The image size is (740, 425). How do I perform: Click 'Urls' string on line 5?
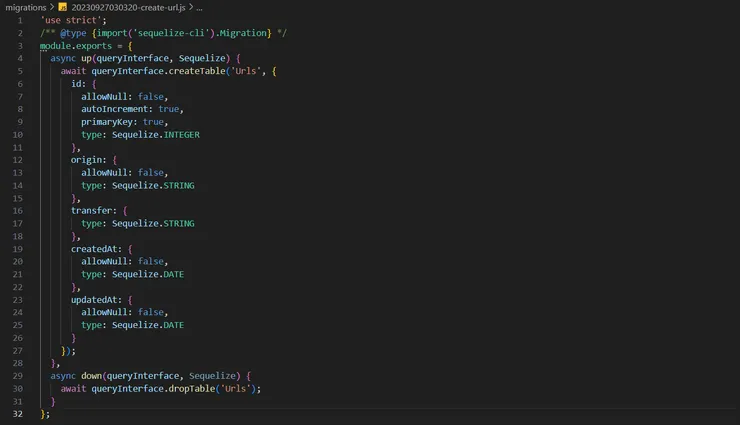pyautogui.click(x=246, y=71)
